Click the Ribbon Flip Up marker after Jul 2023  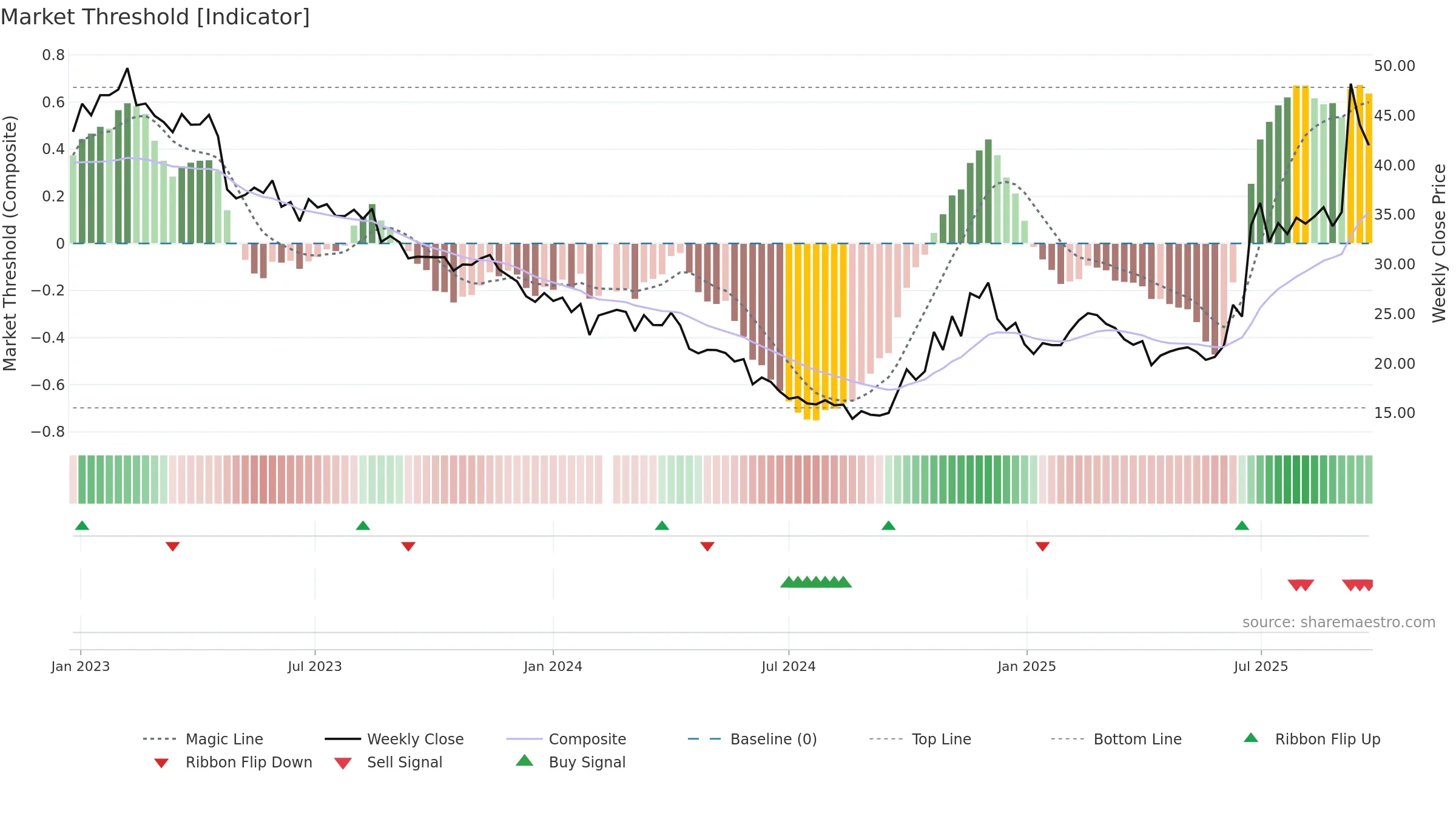coord(363,525)
